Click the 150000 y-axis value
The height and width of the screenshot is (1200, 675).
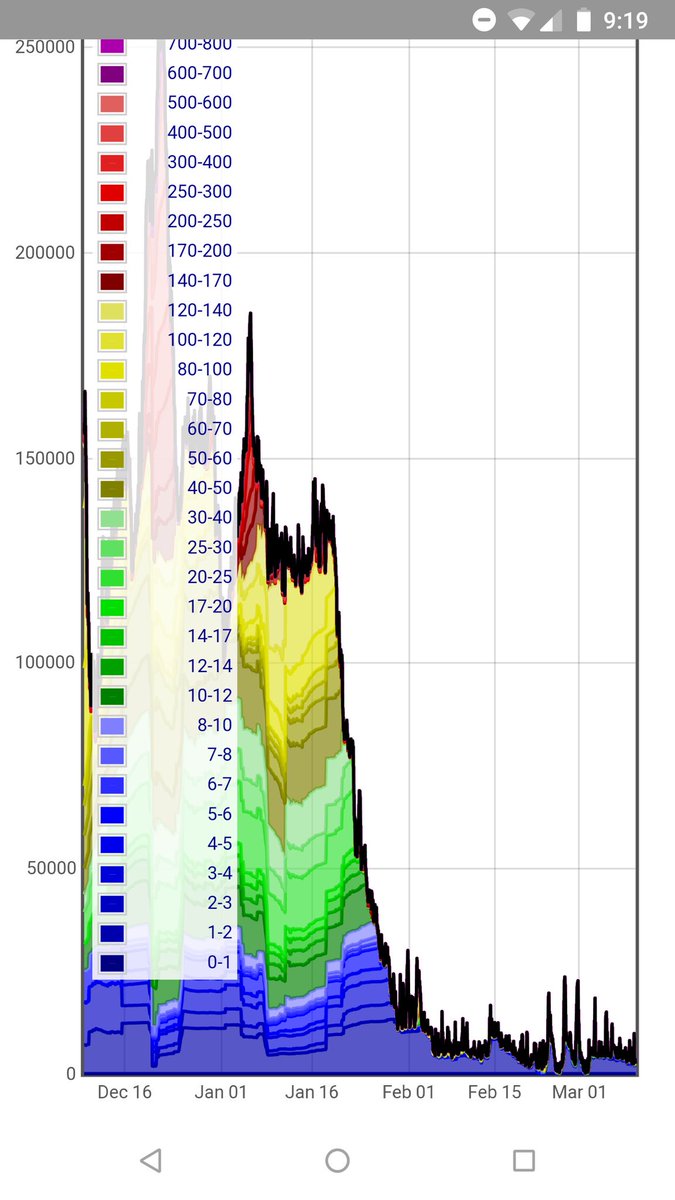point(45,458)
